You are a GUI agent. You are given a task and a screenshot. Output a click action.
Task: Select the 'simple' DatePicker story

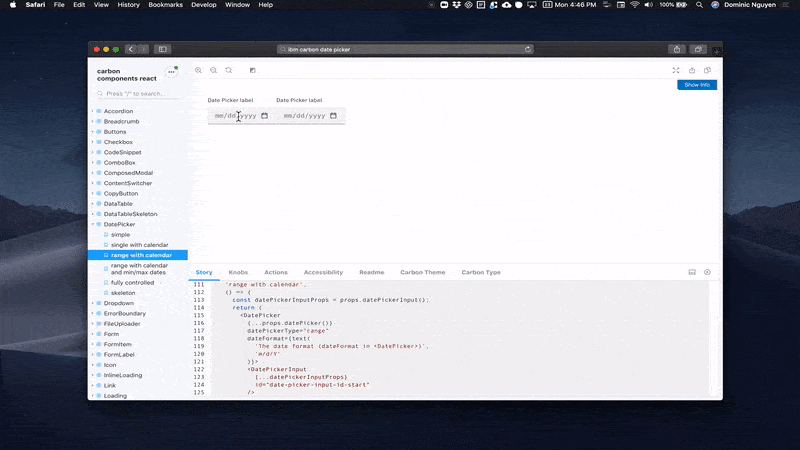coord(120,235)
